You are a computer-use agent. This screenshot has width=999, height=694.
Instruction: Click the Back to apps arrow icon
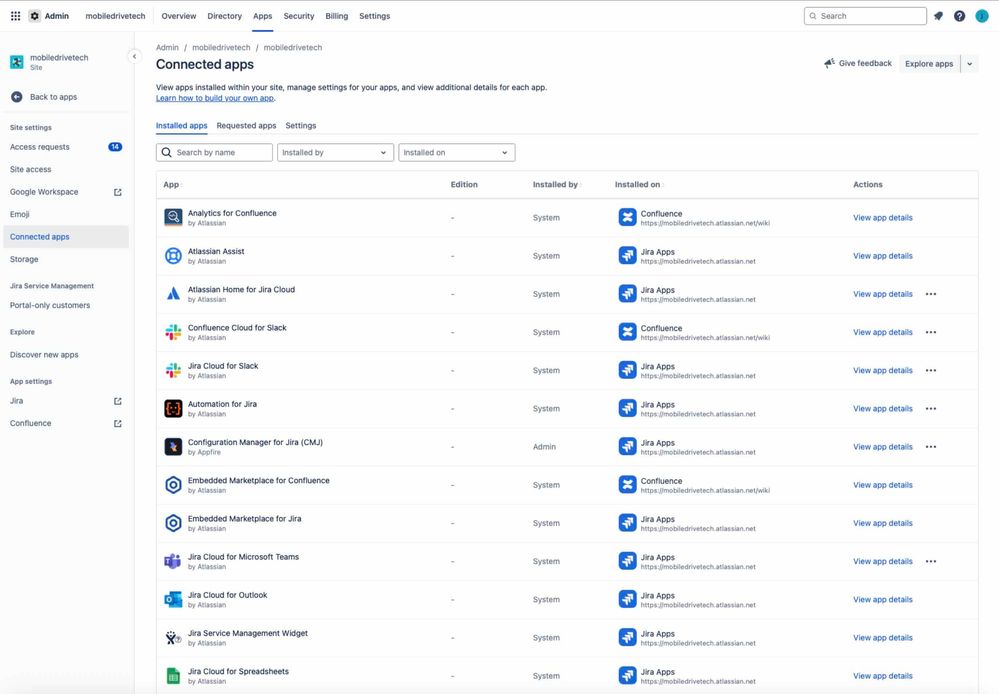click(17, 97)
